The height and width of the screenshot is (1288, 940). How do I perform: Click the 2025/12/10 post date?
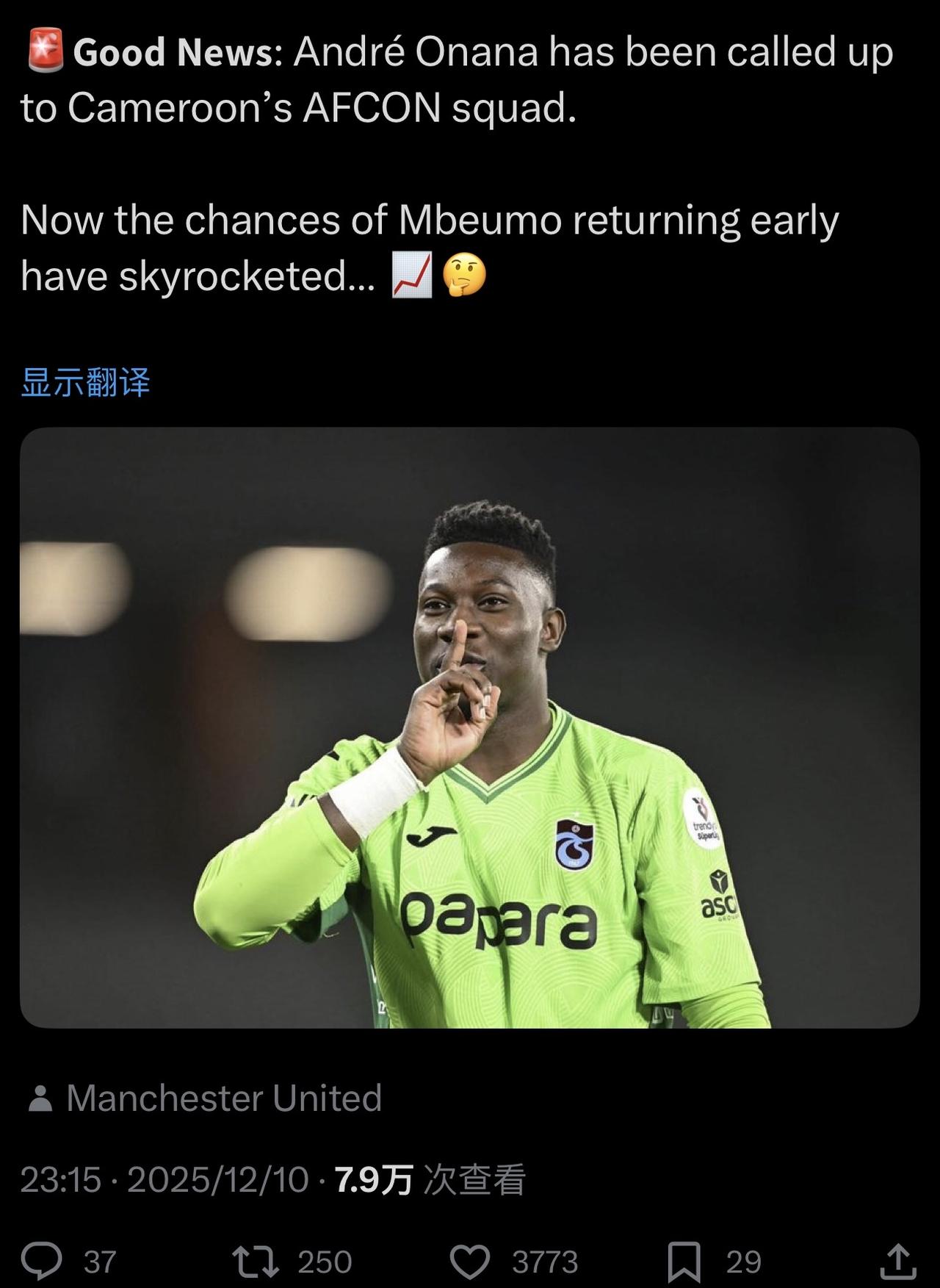[x=218, y=1180]
